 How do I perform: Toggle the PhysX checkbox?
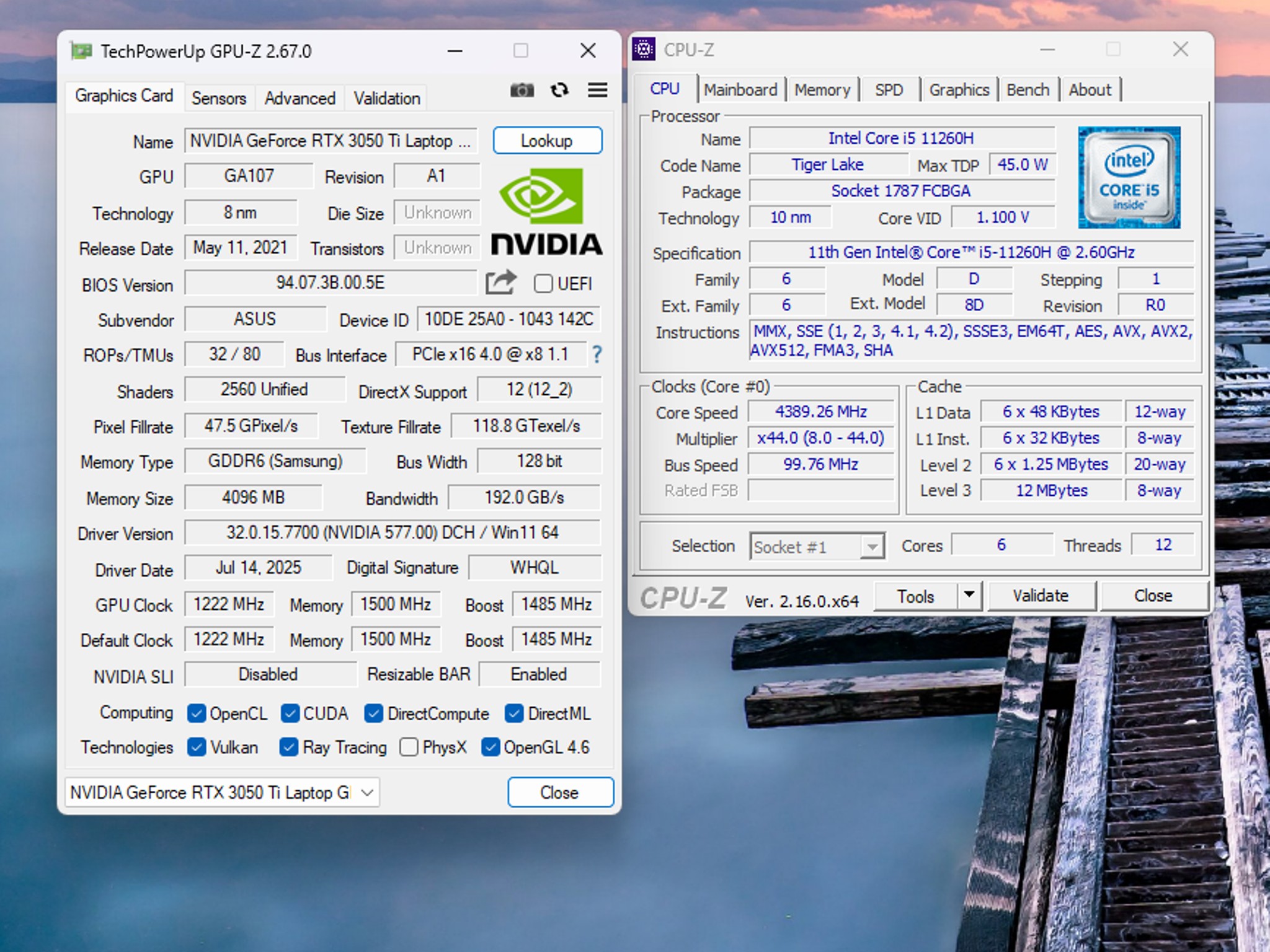pos(409,747)
